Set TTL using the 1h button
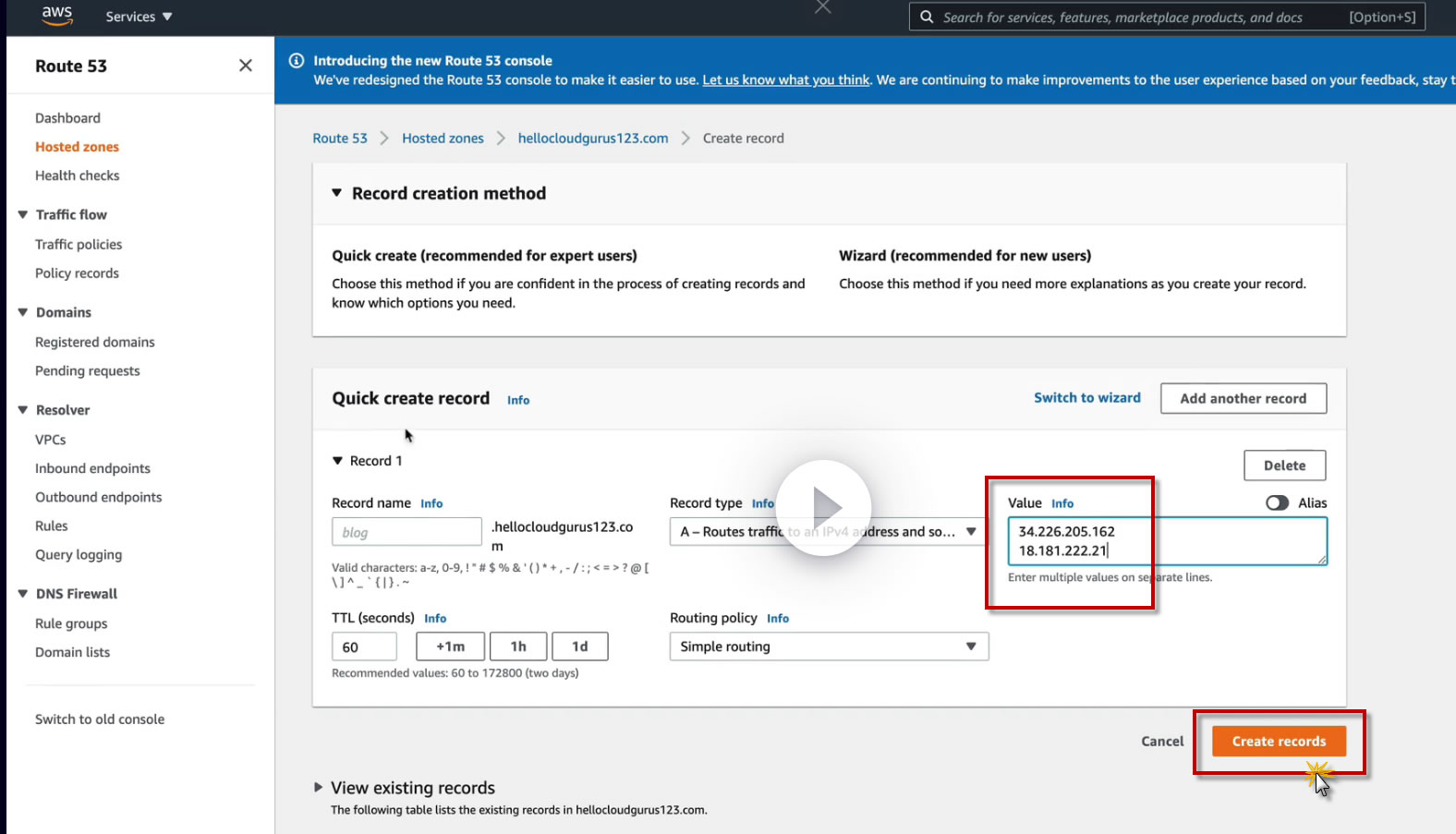Image resolution: width=1456 pixels, height=834 pixels. pyautogui.click(x=518, y=647)
